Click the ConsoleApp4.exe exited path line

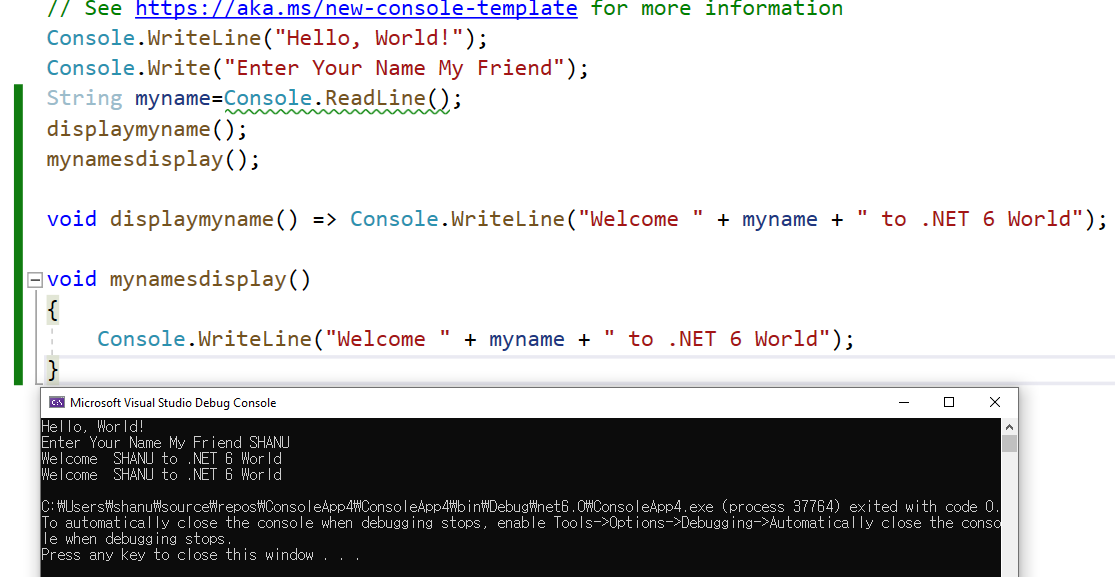tap(521, 507)
